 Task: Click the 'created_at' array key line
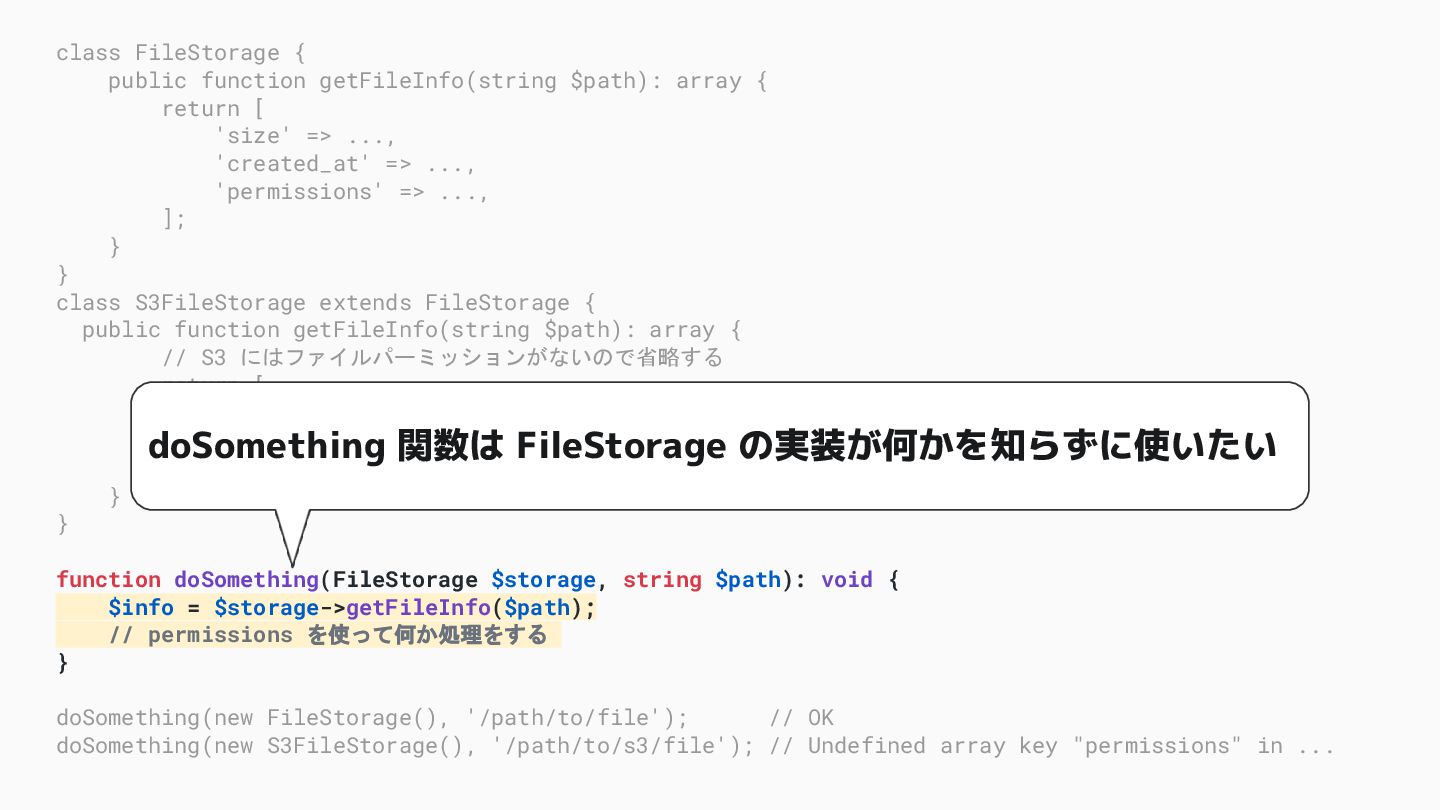coord(345,164)
